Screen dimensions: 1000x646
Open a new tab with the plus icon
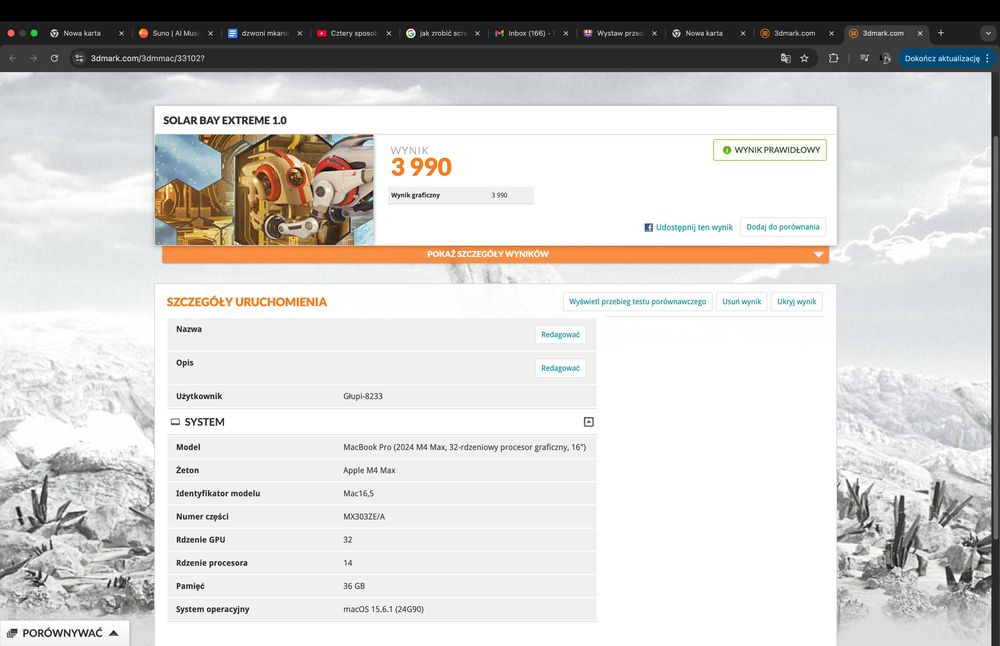[941, 33]
